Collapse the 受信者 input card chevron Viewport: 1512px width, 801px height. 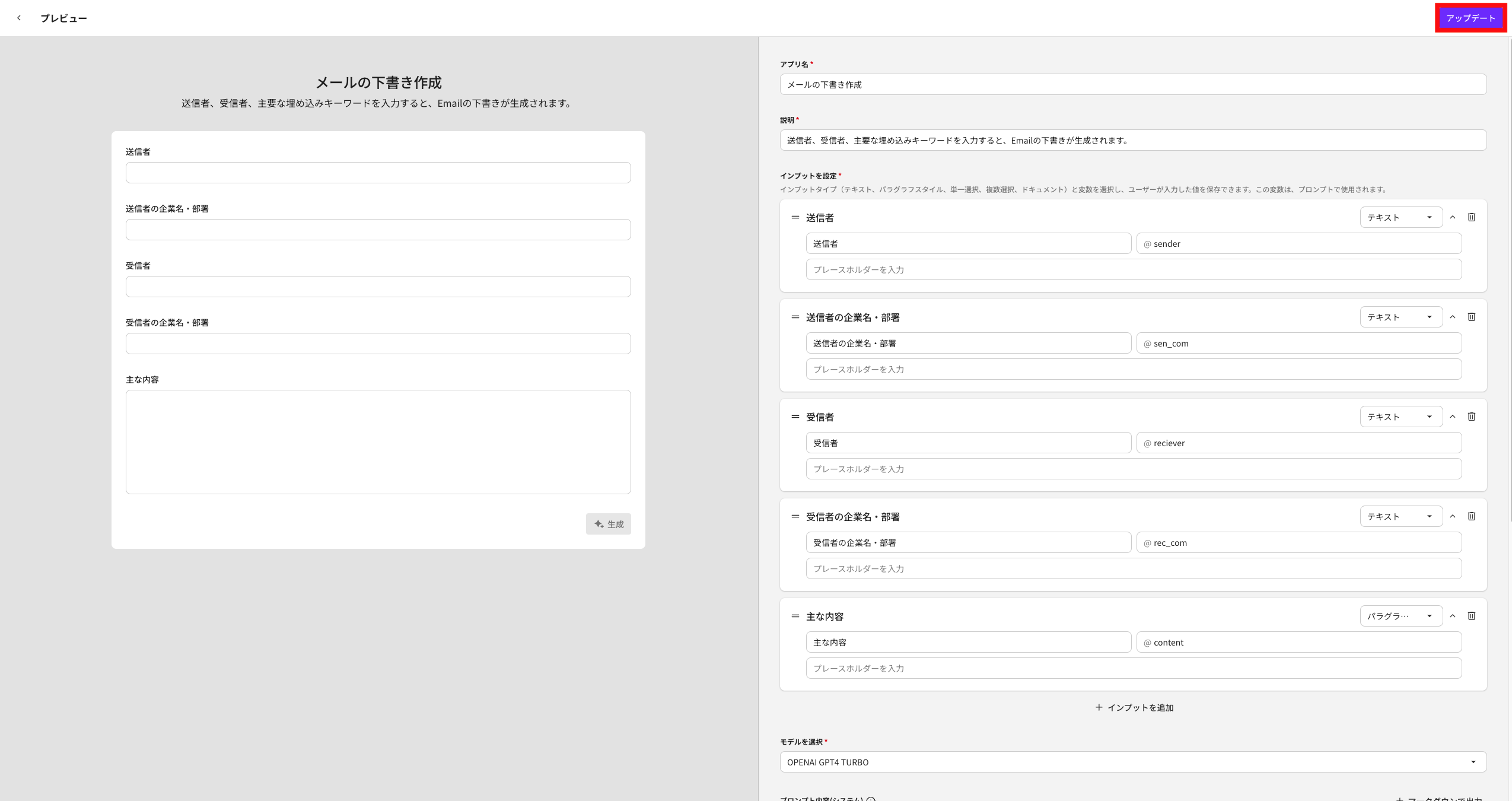click(x=1452, y=417)
